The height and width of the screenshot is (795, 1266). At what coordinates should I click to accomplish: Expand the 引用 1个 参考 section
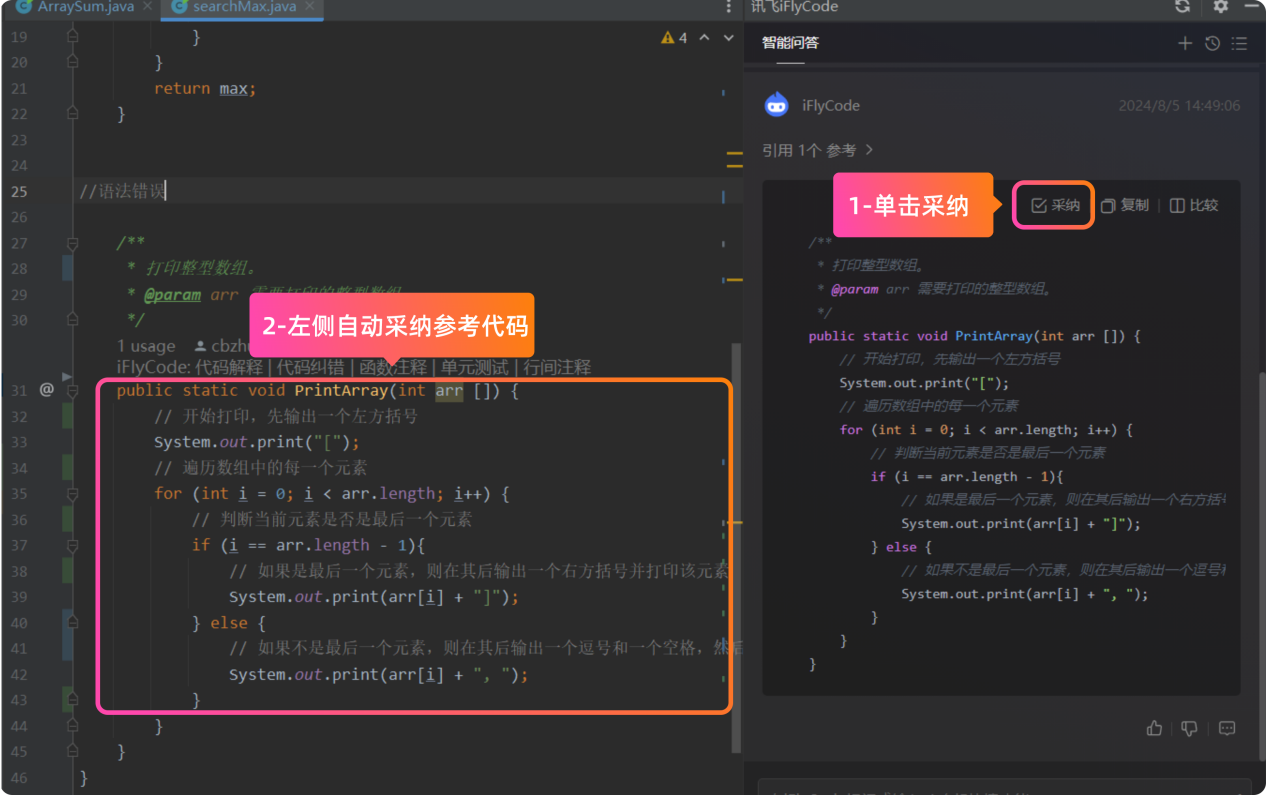pos(818,150)
